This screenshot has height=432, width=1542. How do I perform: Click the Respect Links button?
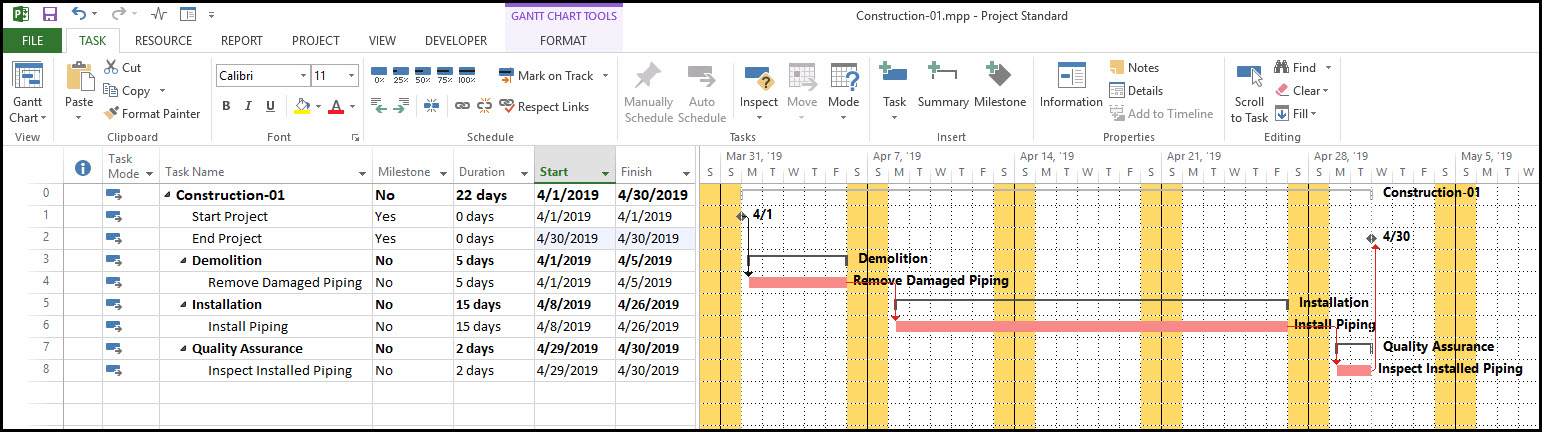point(545,106)
